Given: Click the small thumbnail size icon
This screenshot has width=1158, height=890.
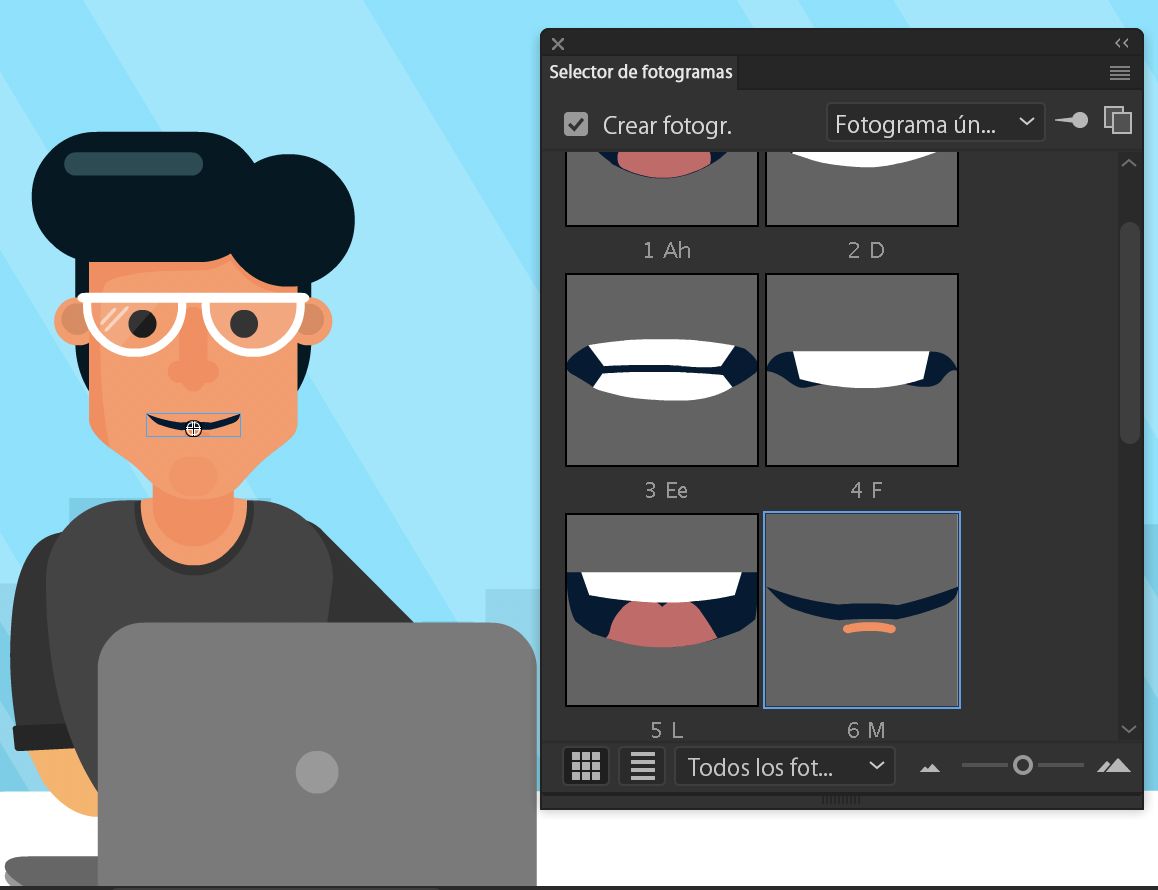Looking at the screenshot, I should [930, 767].
